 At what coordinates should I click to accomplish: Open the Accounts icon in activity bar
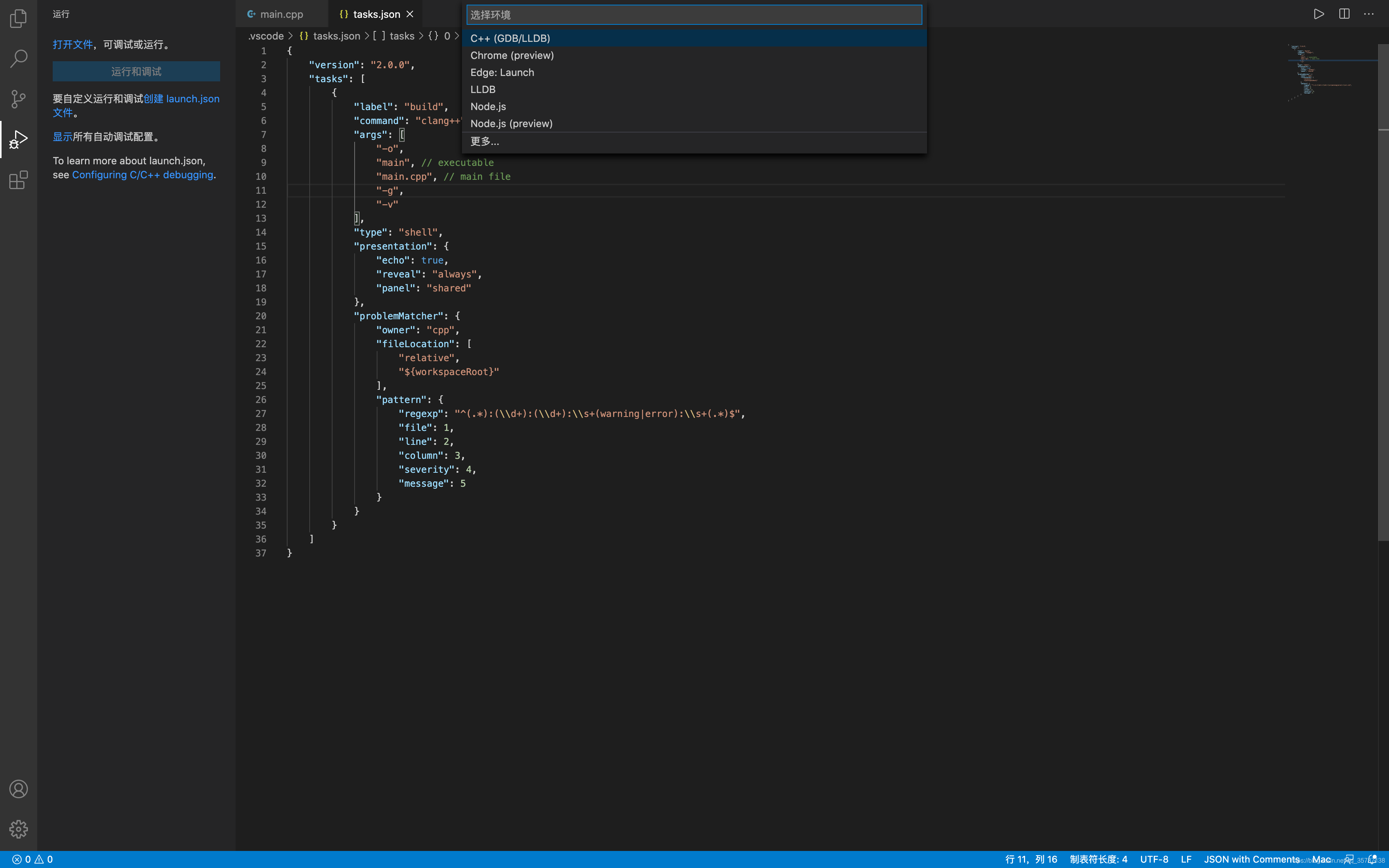[18, 789]
